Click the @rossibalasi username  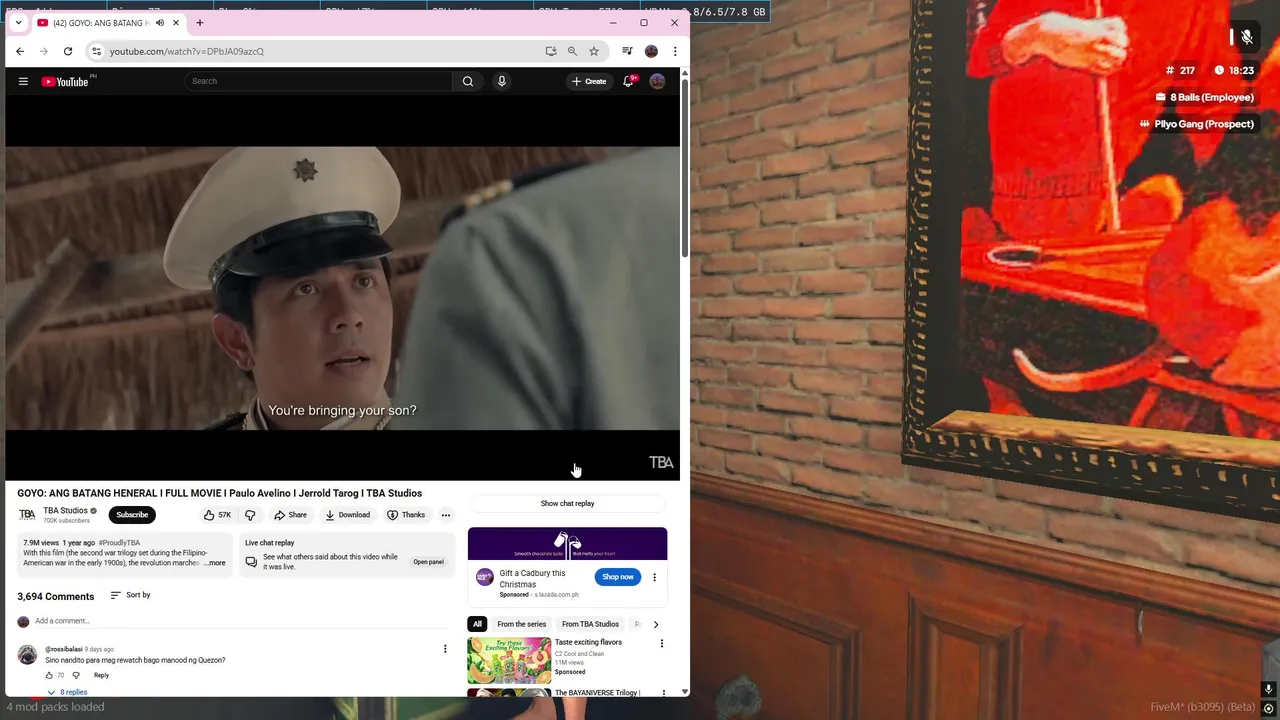point(63,649)
